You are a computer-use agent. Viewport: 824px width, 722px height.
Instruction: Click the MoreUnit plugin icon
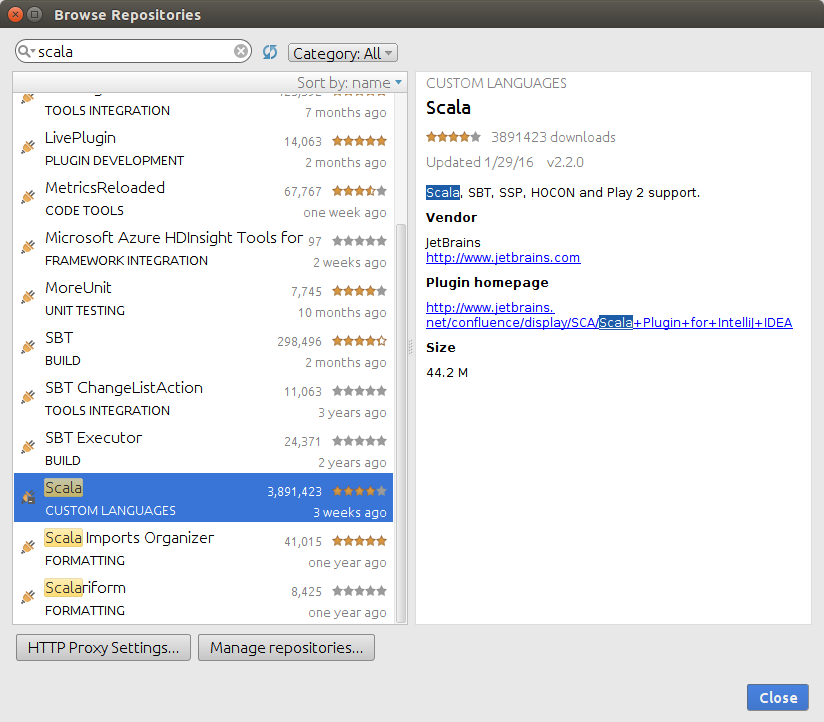point(27,295)
